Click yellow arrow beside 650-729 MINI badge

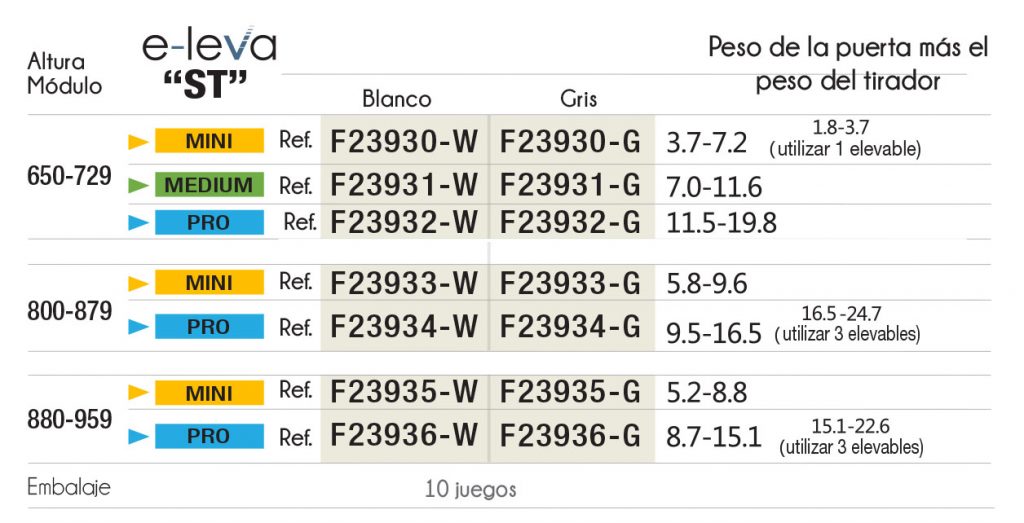pos(138,143)
